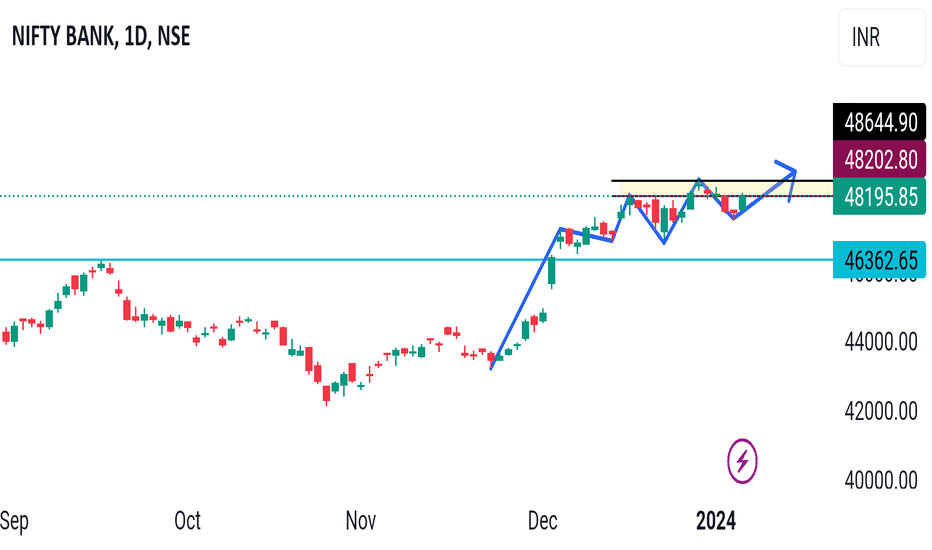932x550 pixels.
Task: Click the 46362.65 cyan price label
Action: pyautogui.click(x=879, y=260)
